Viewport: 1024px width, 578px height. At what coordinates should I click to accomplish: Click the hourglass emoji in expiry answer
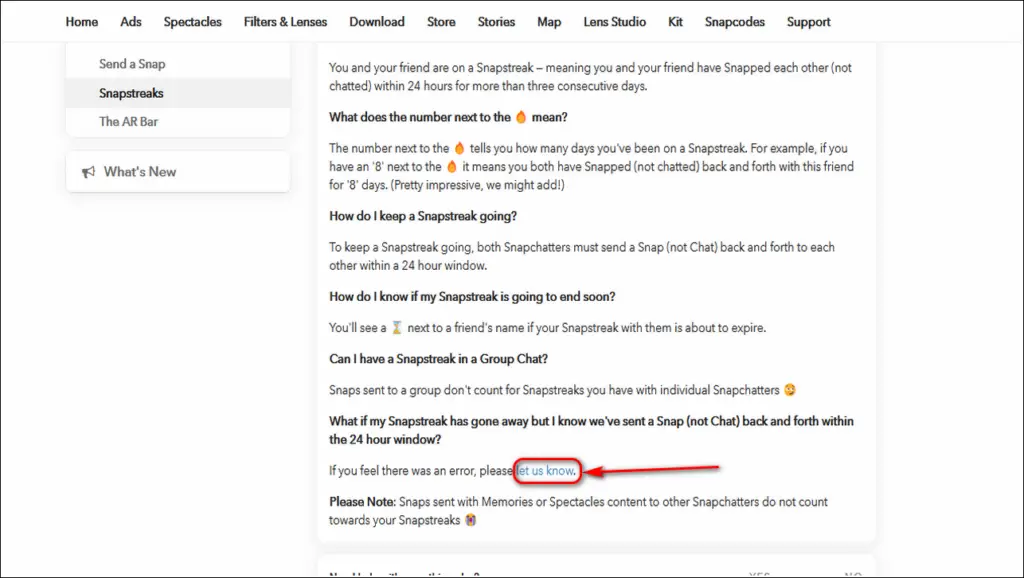[396, 327]
